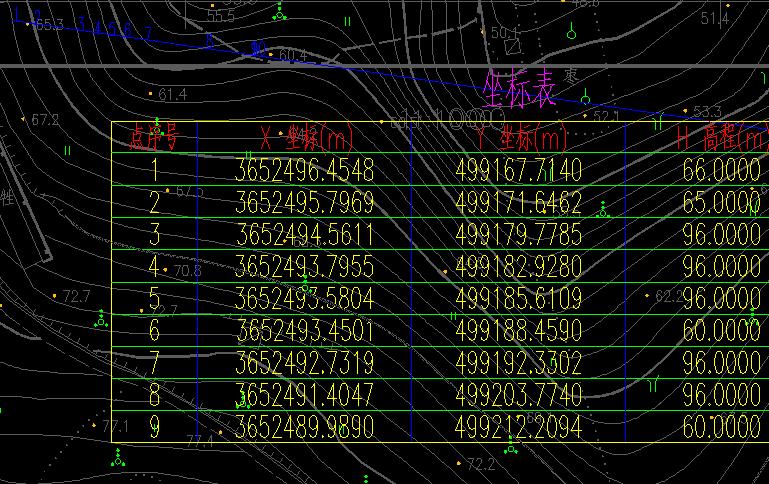The image size is (769, 484).
Task: Select the Y 坐标(m) column header
Action: [522, 138]
